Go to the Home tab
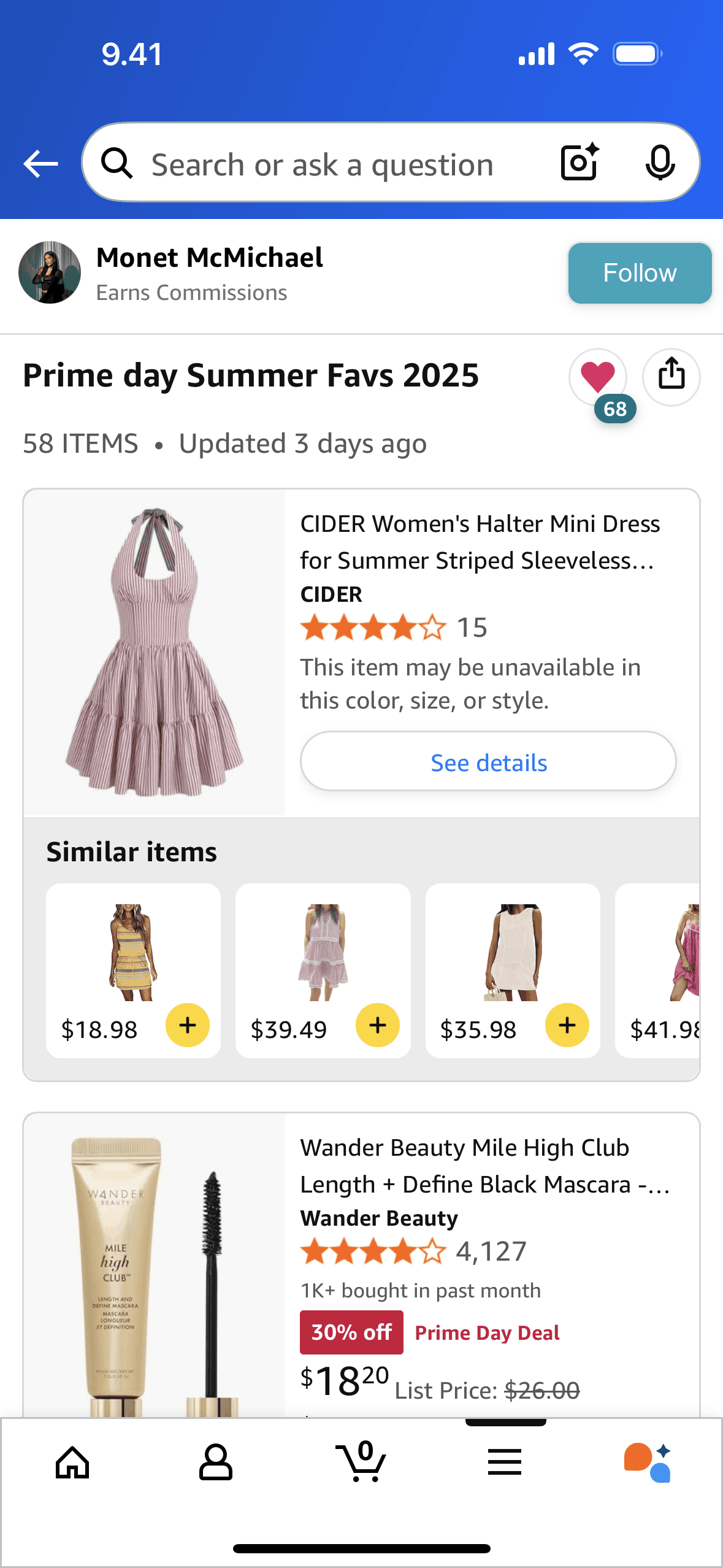The width and height of the screenshot is (723, 1568). click(x=72, y=1463)
